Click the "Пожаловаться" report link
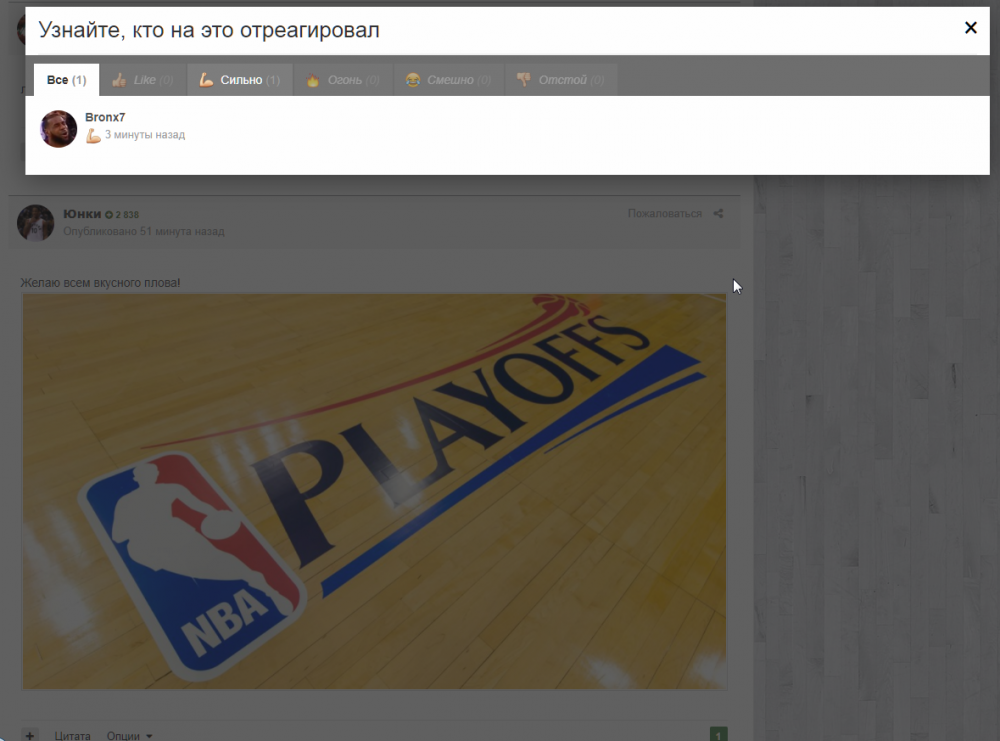The width and height of the screenshot is (1000, 741). click(664, 214)
